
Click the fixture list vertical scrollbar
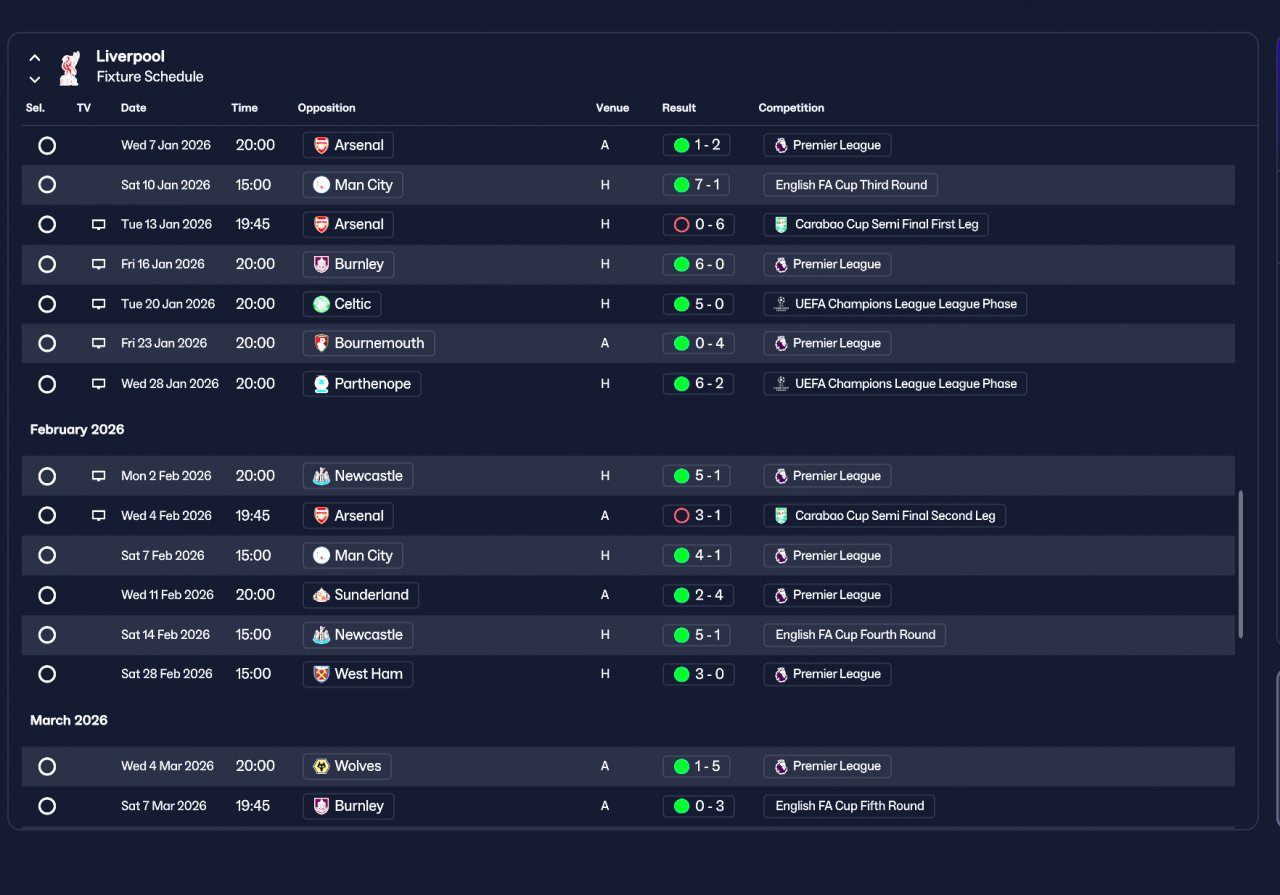(x=1241, y=564)
